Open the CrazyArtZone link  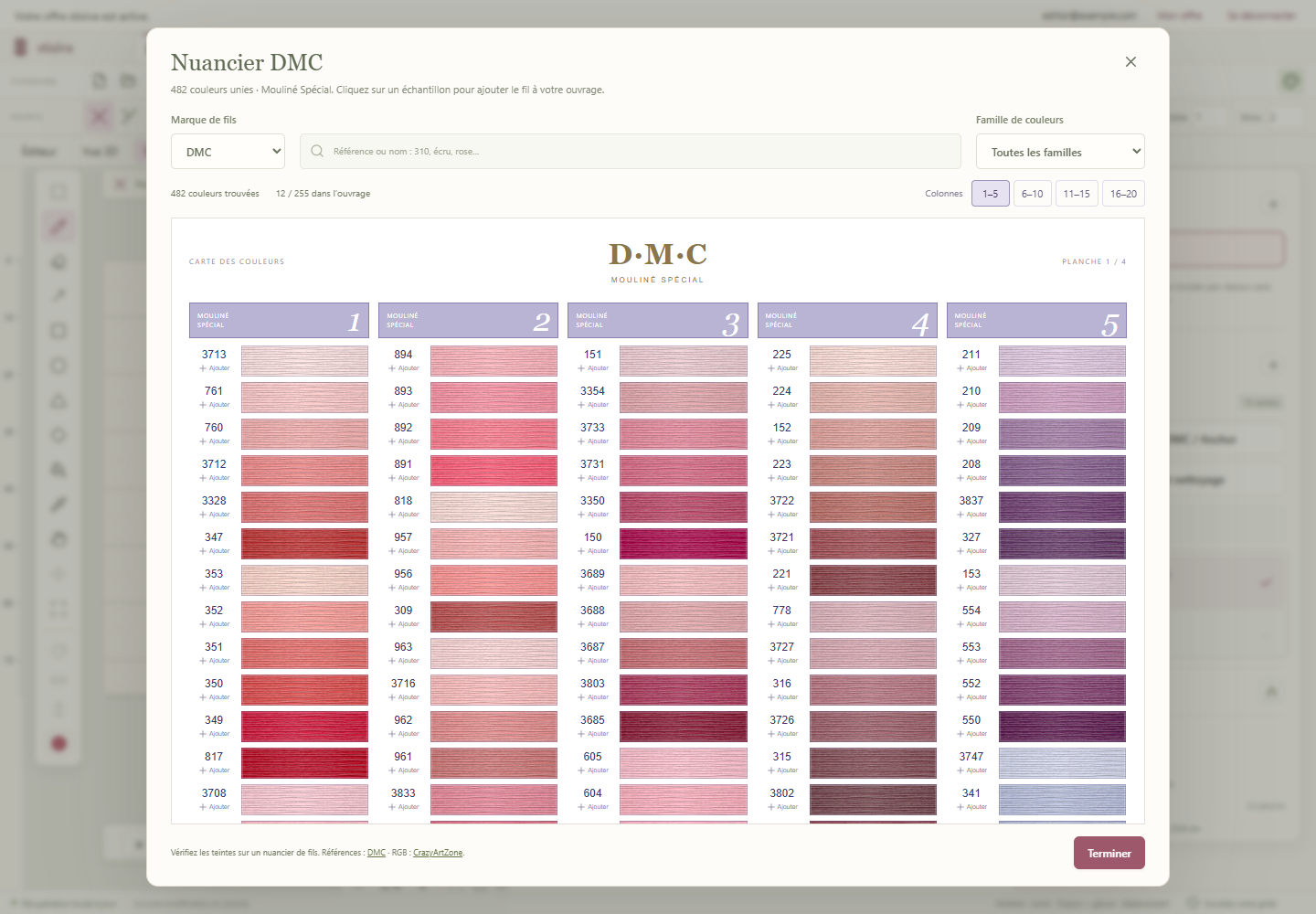[x=438, y=853]
